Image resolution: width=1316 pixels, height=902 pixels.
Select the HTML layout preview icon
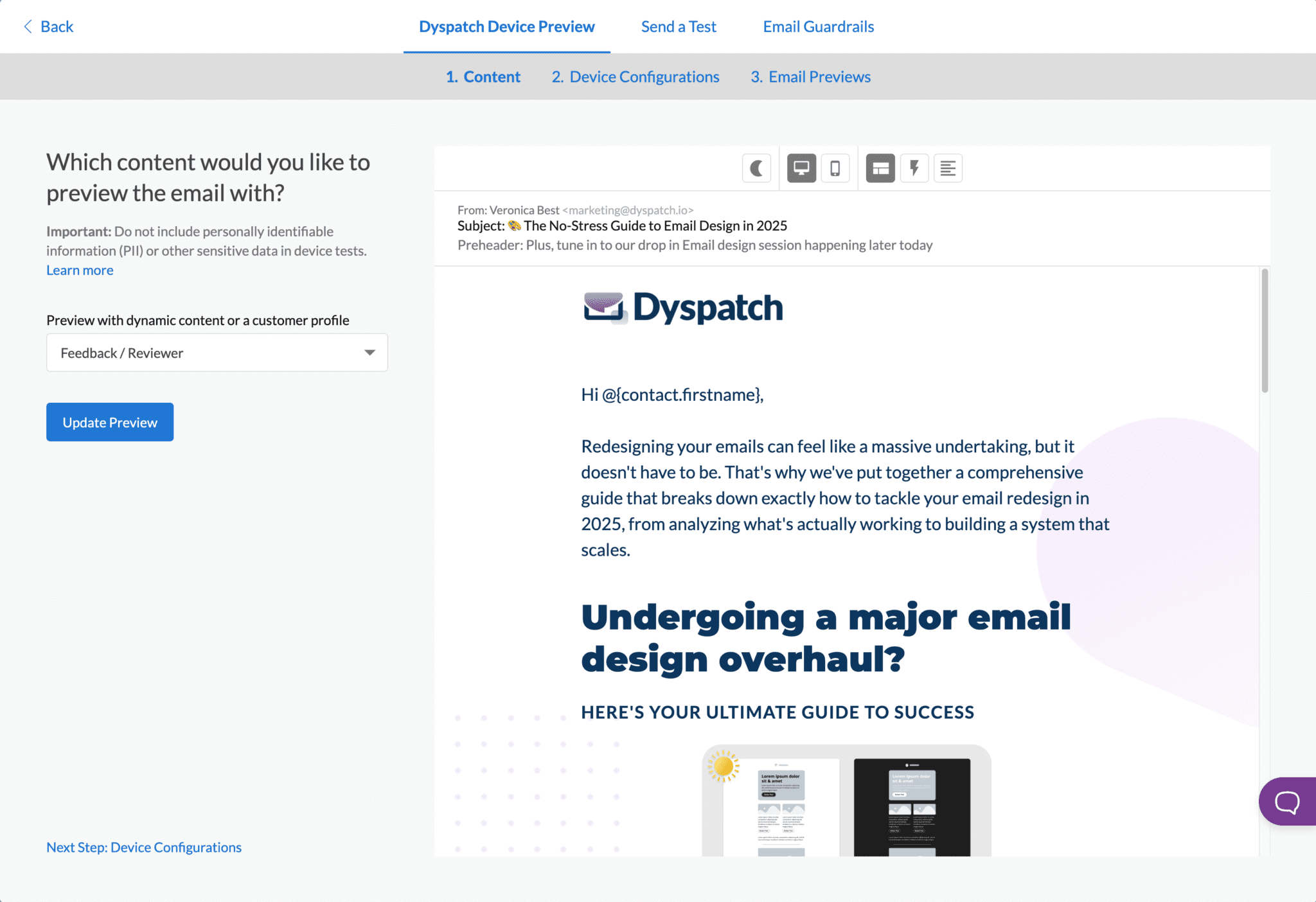tap(880, 168)
